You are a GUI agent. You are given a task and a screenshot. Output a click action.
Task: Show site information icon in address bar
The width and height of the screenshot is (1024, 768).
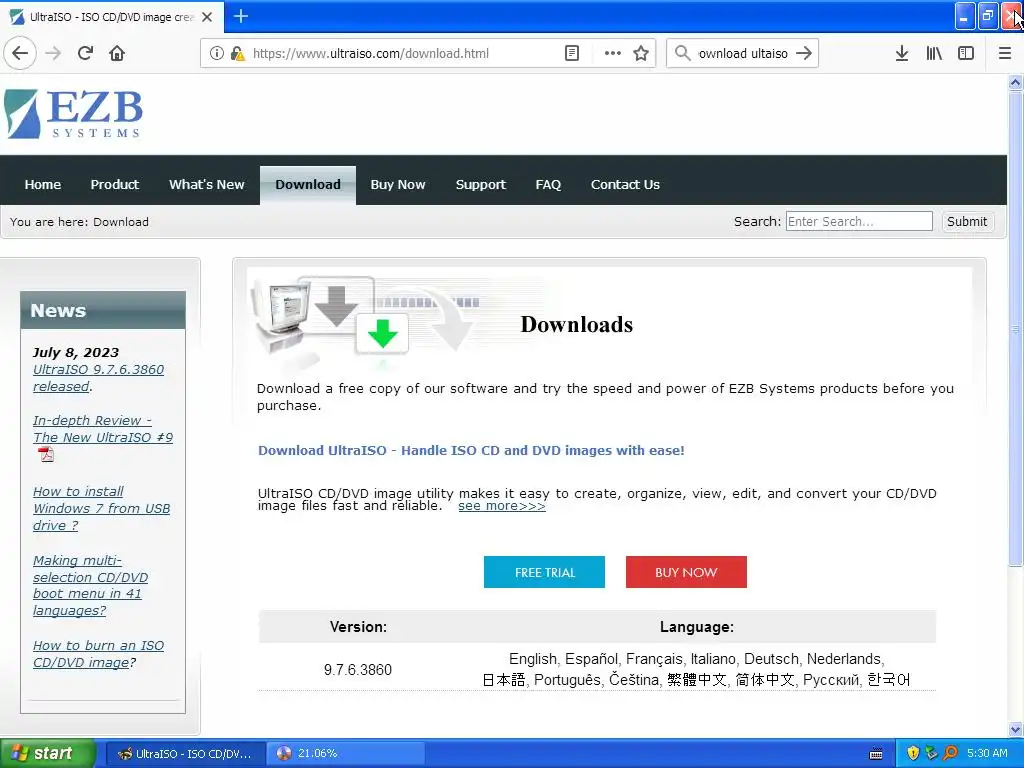coord(217,54)
